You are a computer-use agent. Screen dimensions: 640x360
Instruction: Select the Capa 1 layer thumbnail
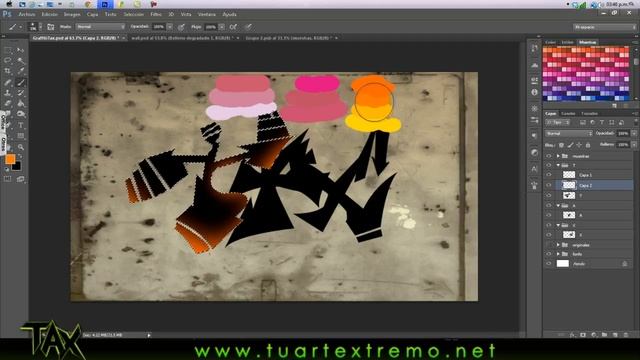(x=569, y=175)
